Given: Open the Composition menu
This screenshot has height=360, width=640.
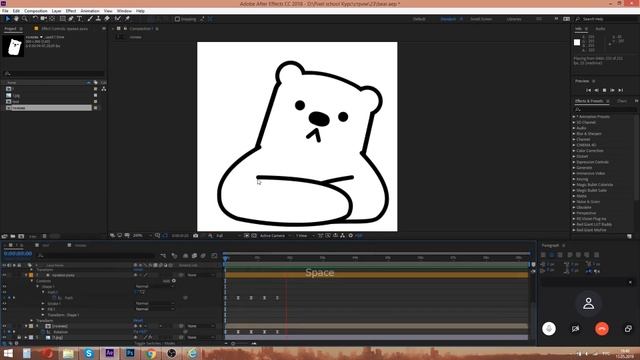Looking at the screenshot, I should [36, 11].
